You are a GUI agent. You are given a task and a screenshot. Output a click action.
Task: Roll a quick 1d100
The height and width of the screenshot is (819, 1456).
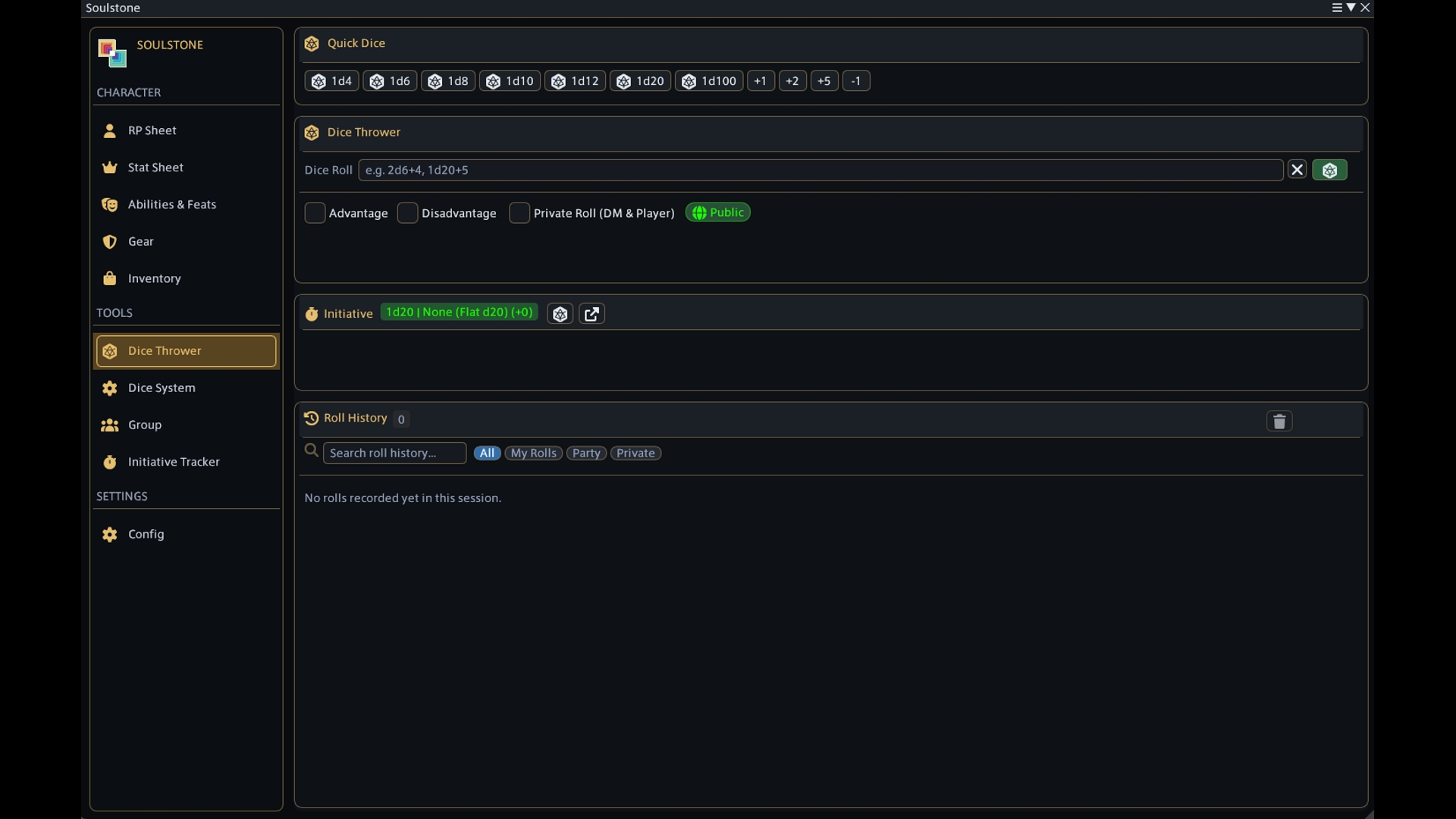click(x=709, y=81)
